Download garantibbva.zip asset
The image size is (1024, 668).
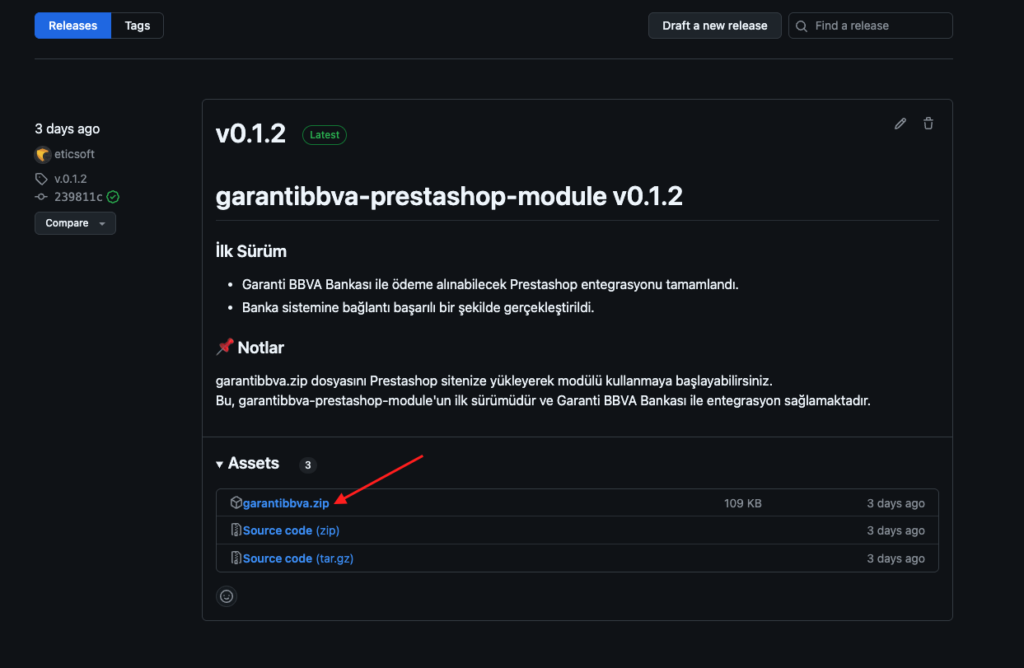tap(285, 503)
